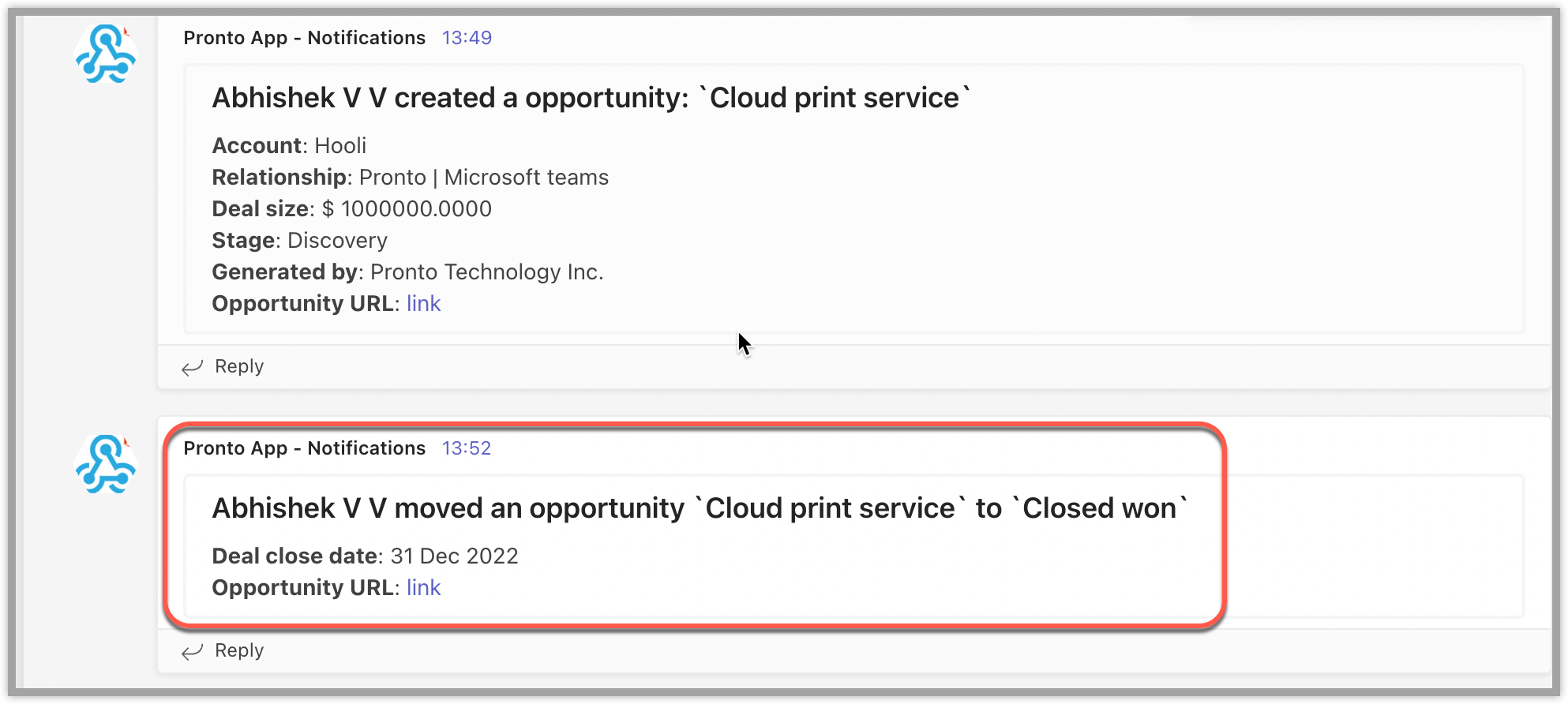Click the Pronto App avatar beside 13:49 message

point(106,54)
